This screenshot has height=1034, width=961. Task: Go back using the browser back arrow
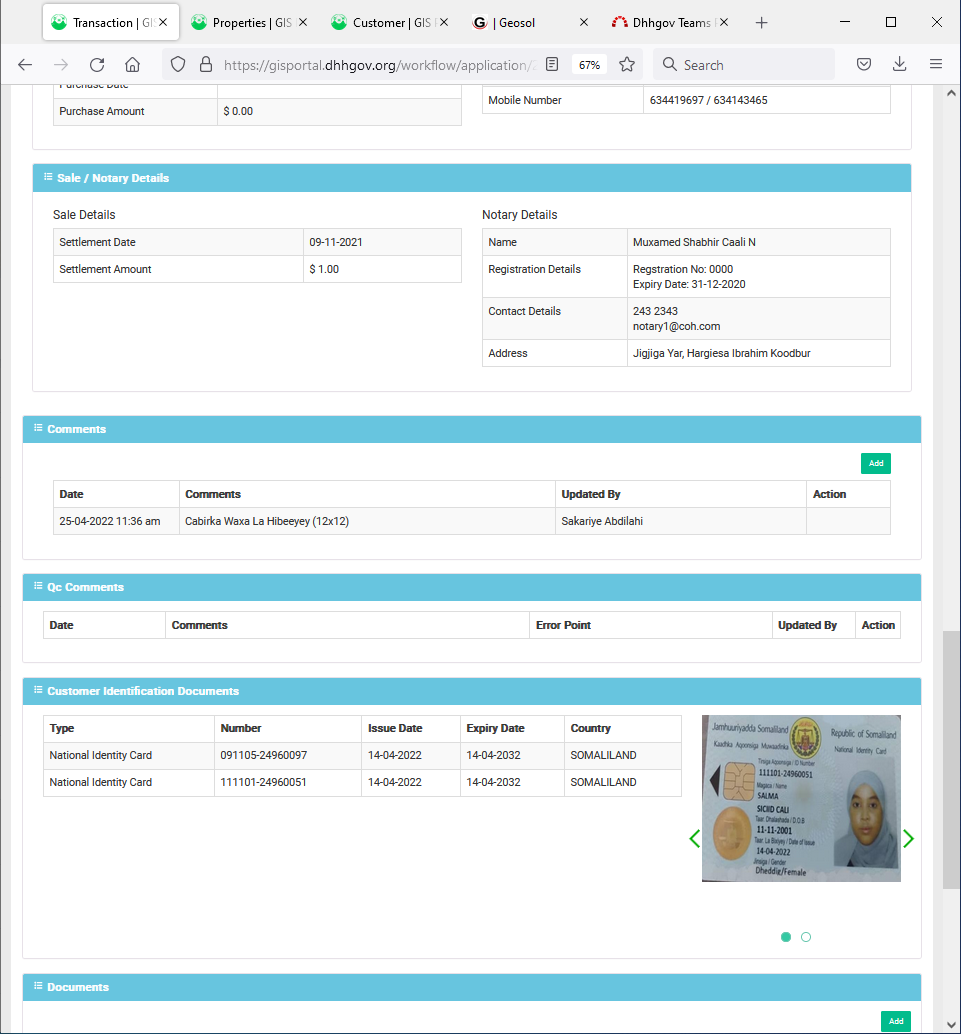(x=25, y=65)
